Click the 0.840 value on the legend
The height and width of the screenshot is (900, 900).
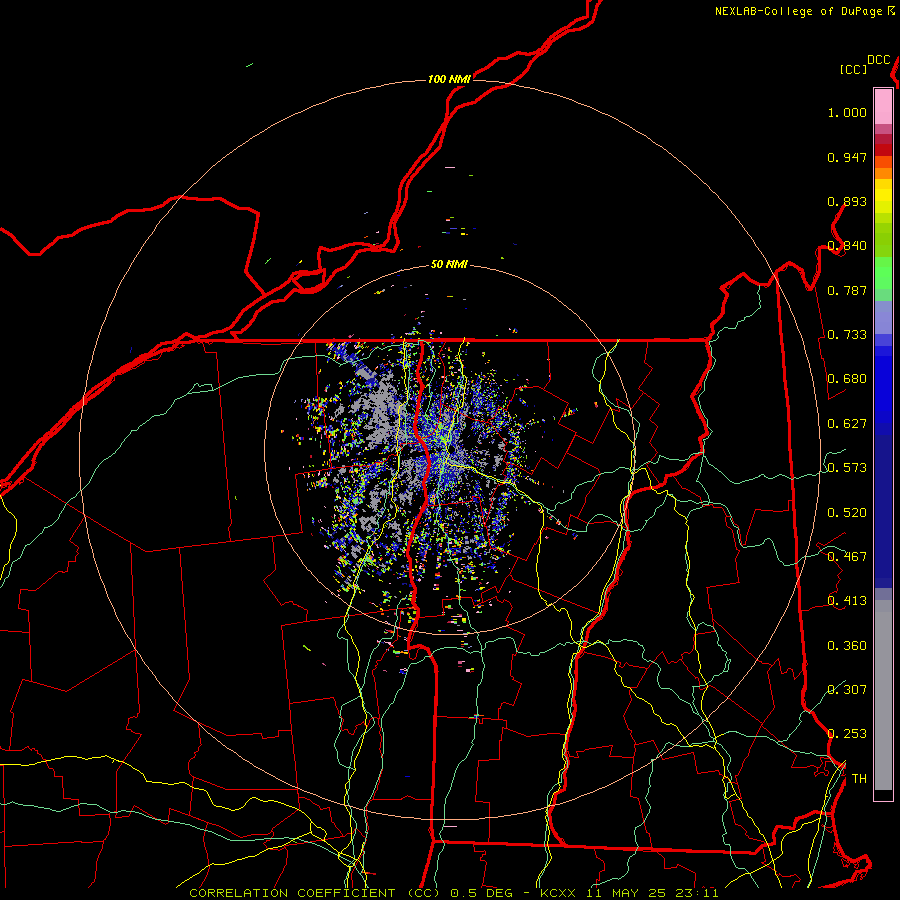click(x=847, y=246)
